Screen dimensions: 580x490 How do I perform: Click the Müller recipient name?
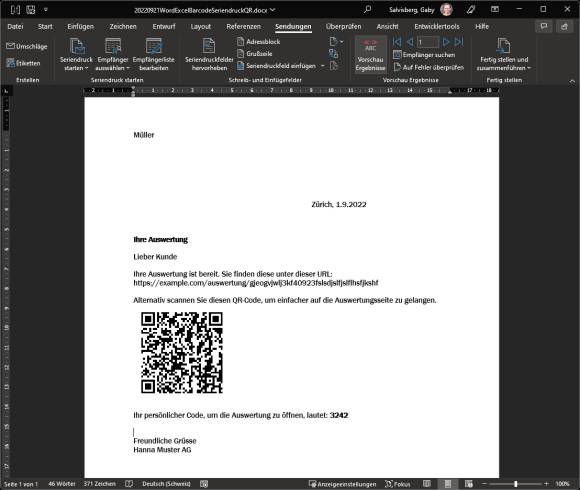coord(144,135)
